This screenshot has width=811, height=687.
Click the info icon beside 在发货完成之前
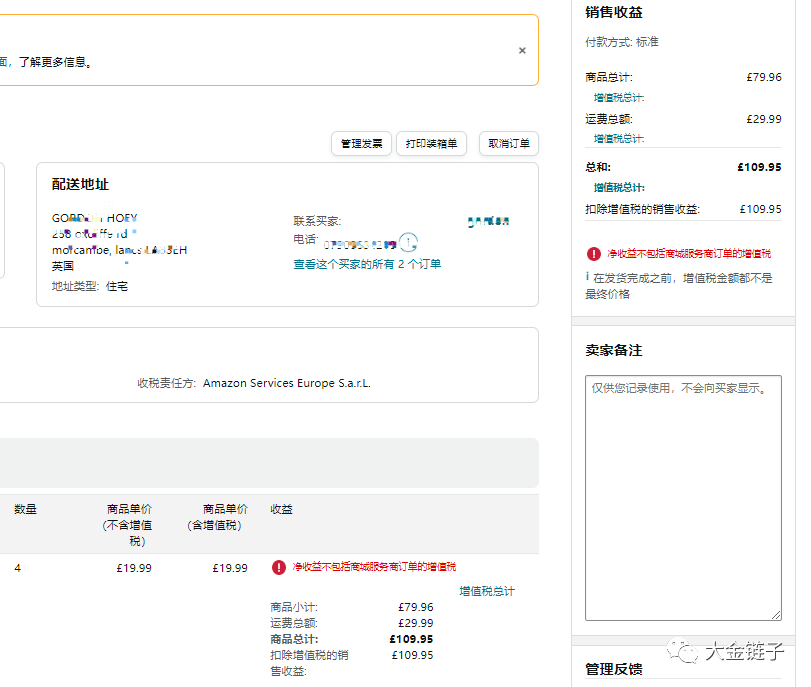[587, 277]
